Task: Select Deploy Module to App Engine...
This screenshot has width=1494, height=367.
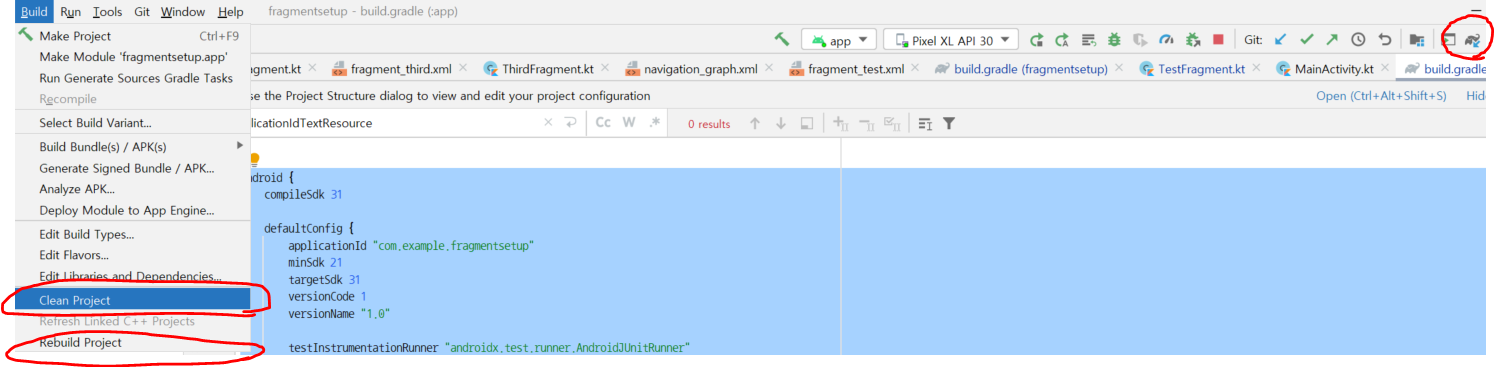Action: click(133, 210)
